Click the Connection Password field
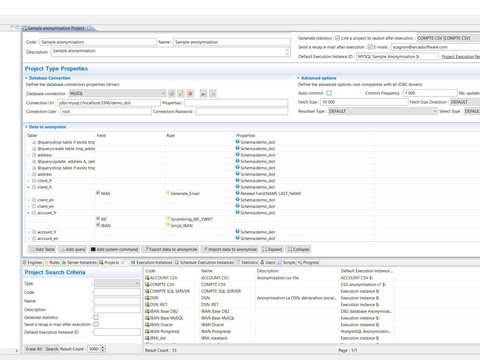This screenshot has width=480, height=360. (242, 111)
